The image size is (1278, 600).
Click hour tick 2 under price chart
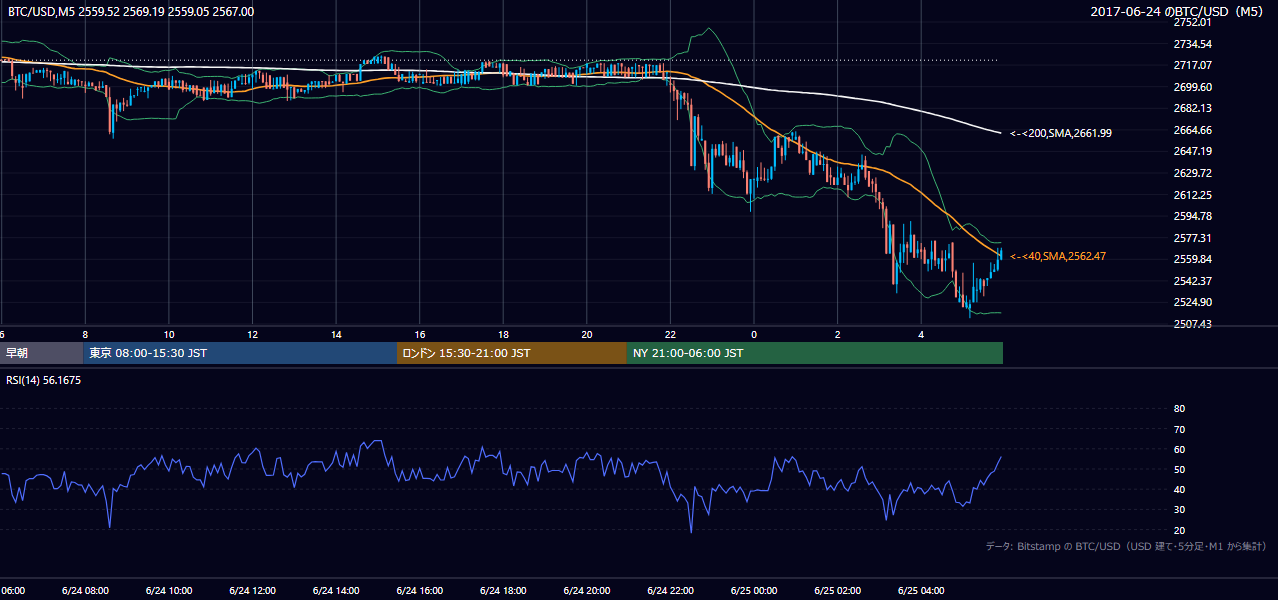coord(837,334)
